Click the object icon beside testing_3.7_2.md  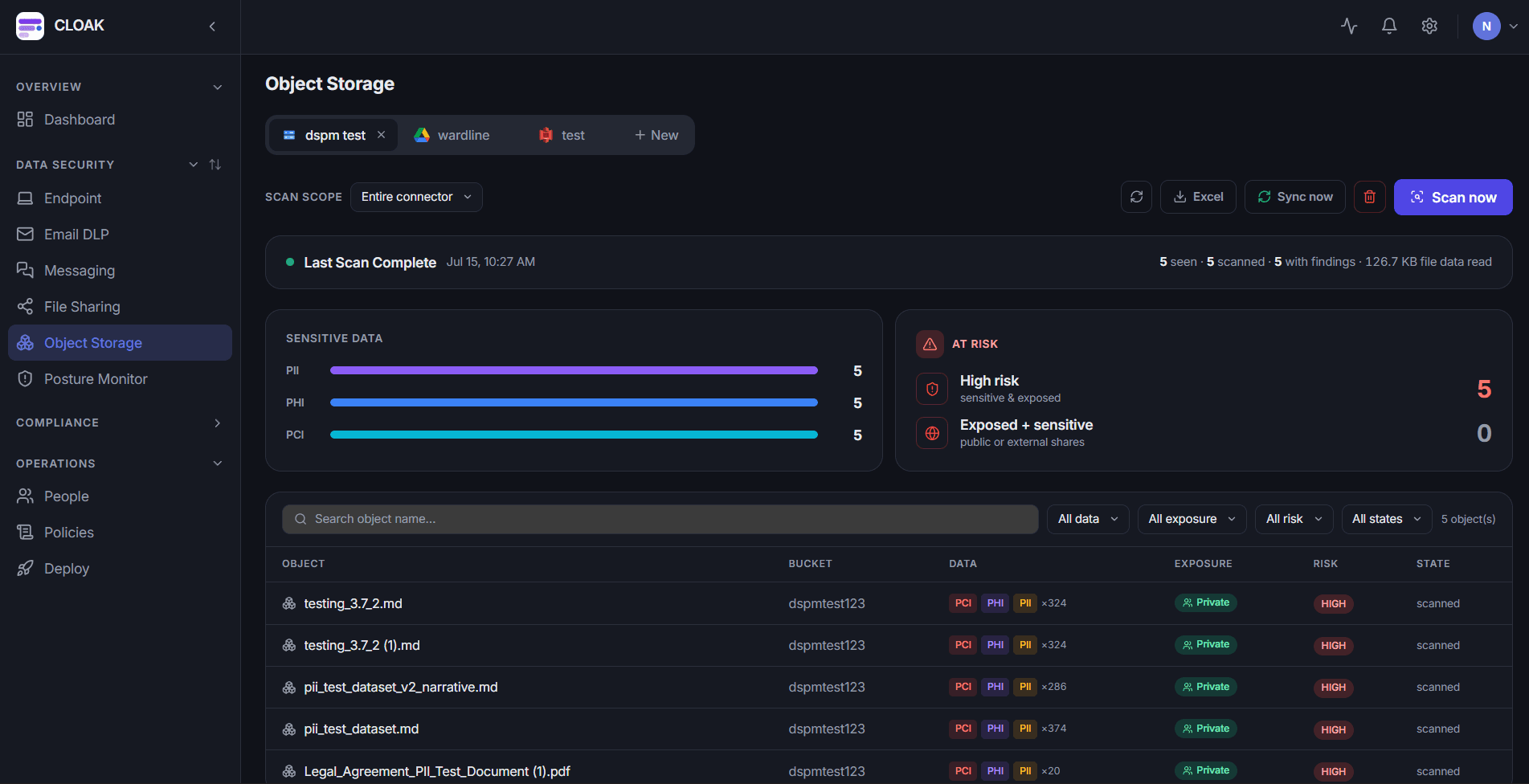[x=289, y=603]
